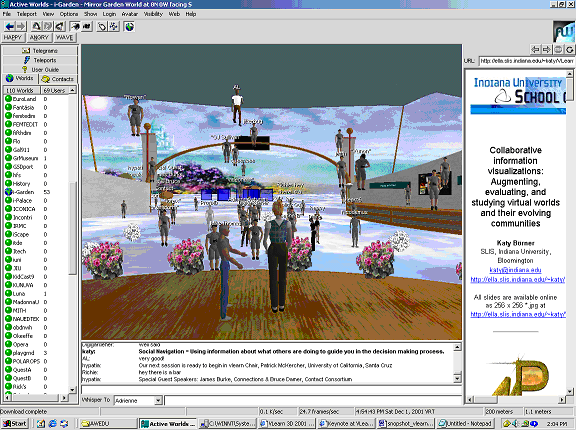Toggle the globe web-view toolbar icon
This screenshot has height=432, width=576.
(x=129, y=26)
